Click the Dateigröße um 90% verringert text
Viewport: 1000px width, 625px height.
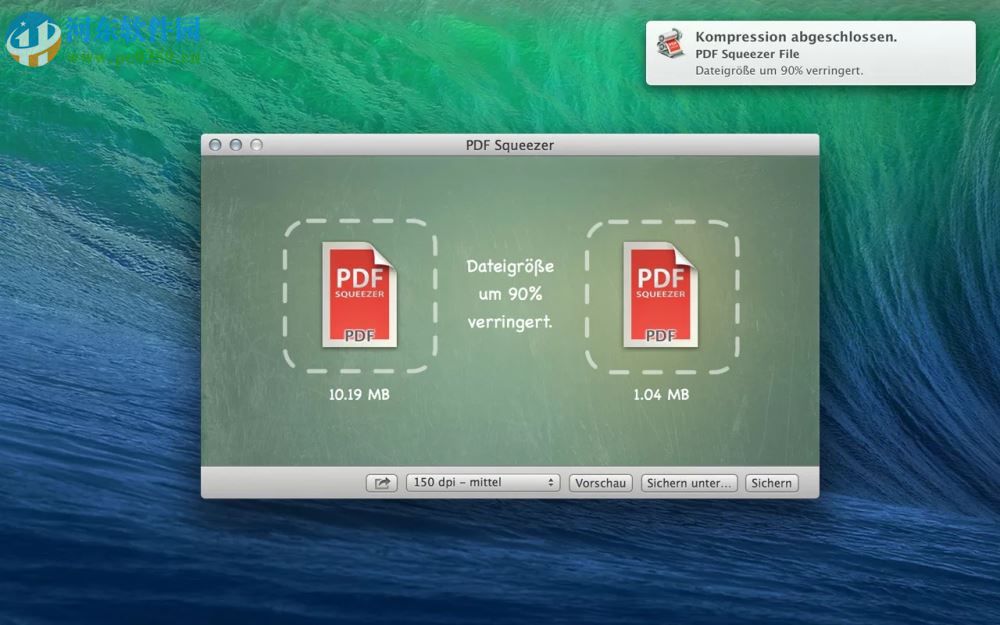pyautogui.click(x=510, y=295)
